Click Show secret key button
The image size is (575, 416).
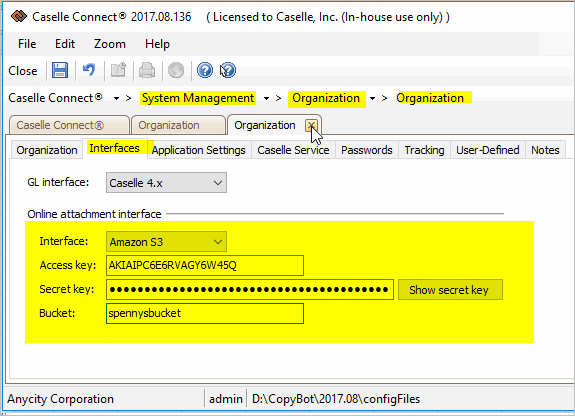[450, 290]
